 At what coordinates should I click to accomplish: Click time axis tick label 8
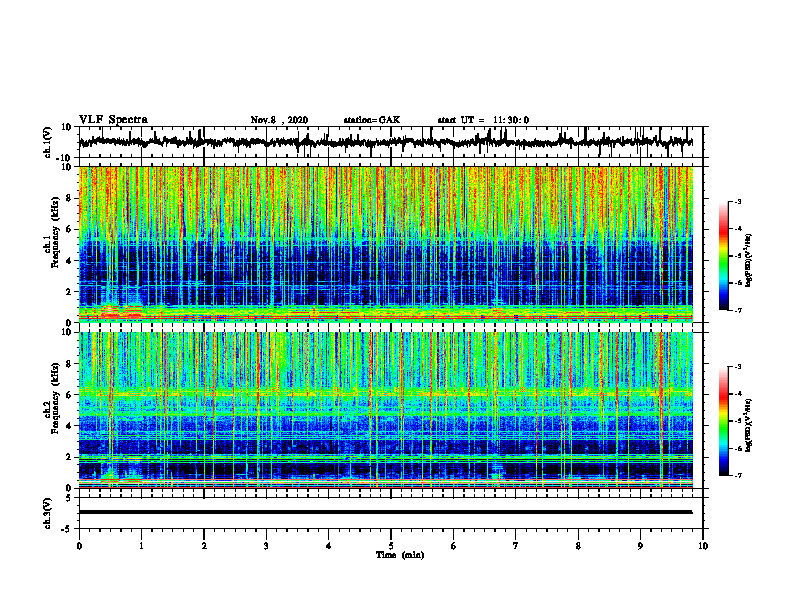click(578, 546)
